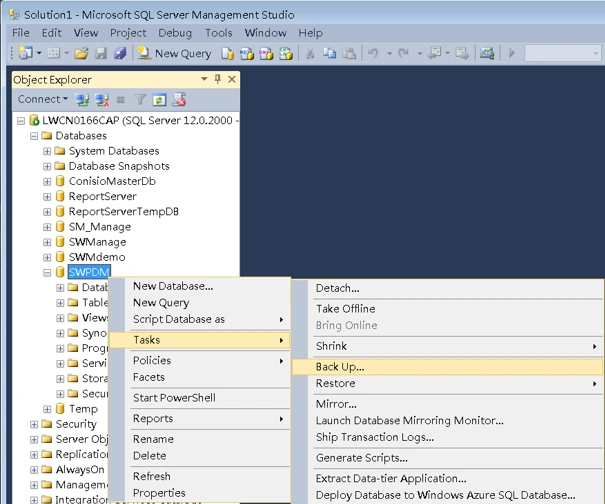Choose Extract Data-tier Application...
Viewport: 605px width, 504px height.
coord(447,479)
